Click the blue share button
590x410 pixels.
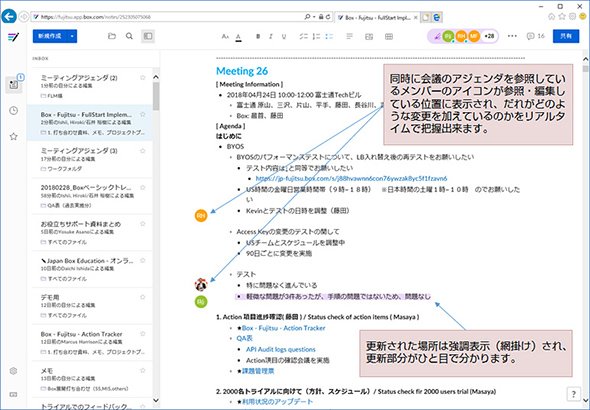[566, 36]
